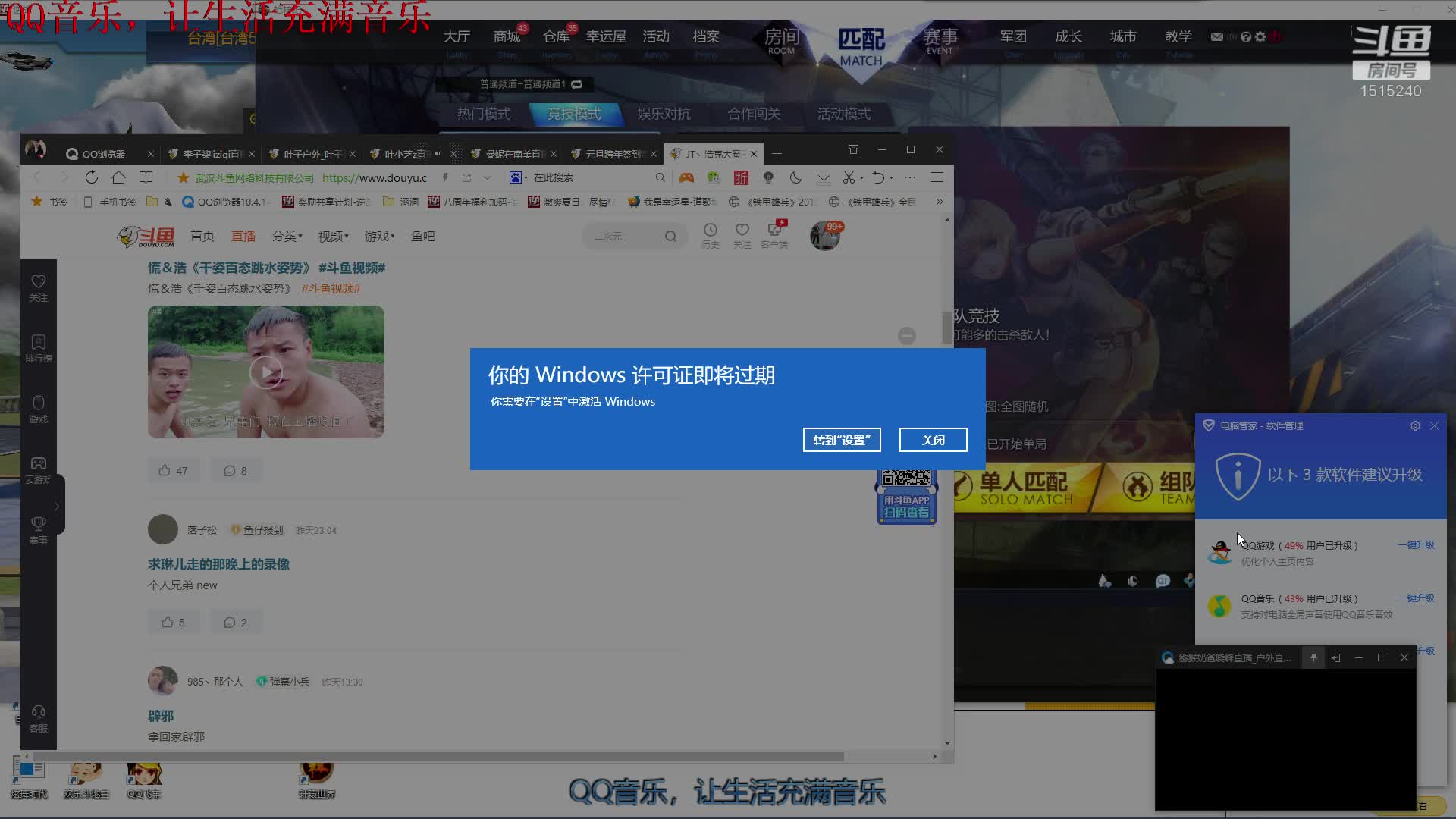The height and width of the screenshot is (819, 1456).
Task: Open a new browser tab with plus
Action: pos(777,154)
